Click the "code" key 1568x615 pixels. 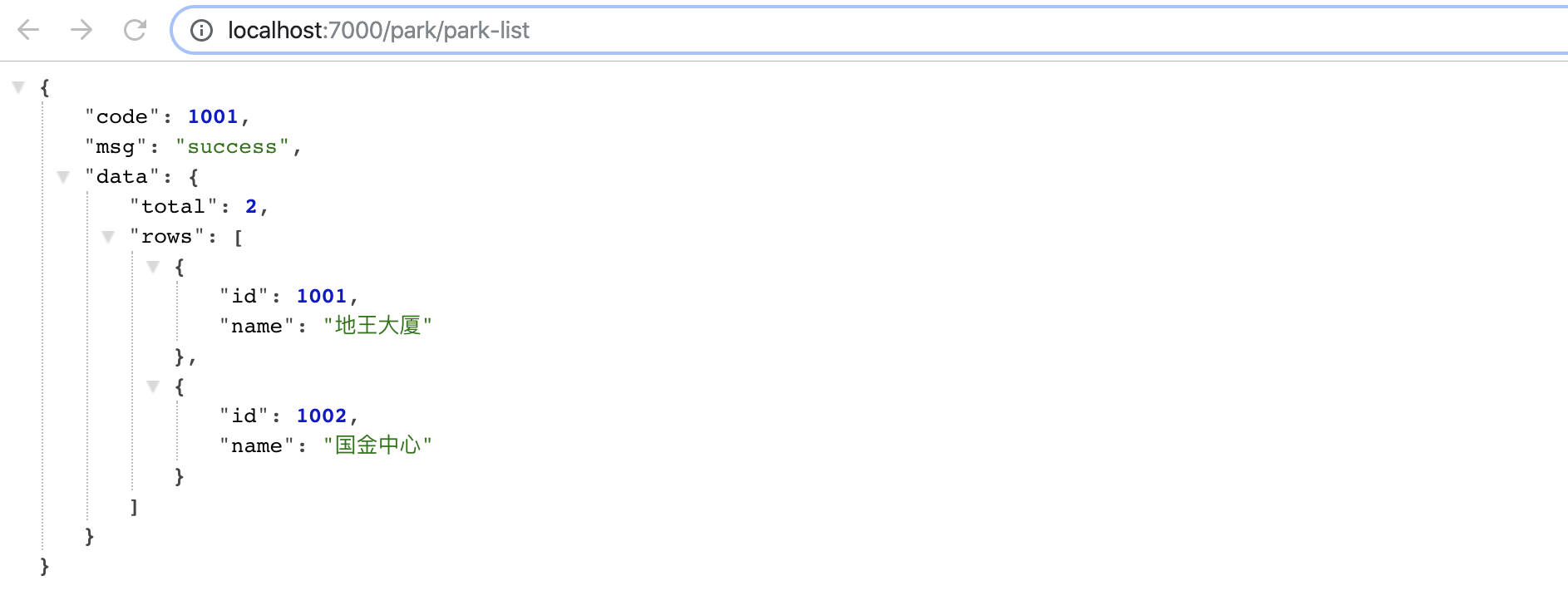[x=122, y=117]
